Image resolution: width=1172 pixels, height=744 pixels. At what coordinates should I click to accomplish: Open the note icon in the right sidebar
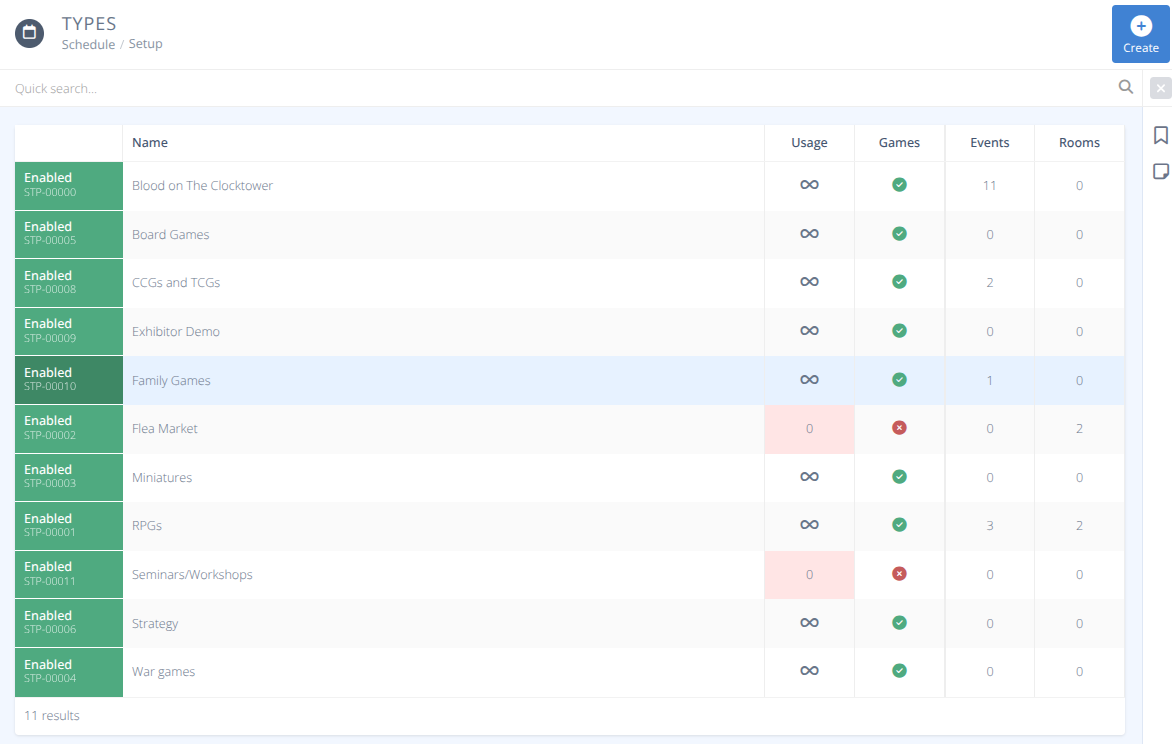pyautogui.click(x=1160, y=171)
